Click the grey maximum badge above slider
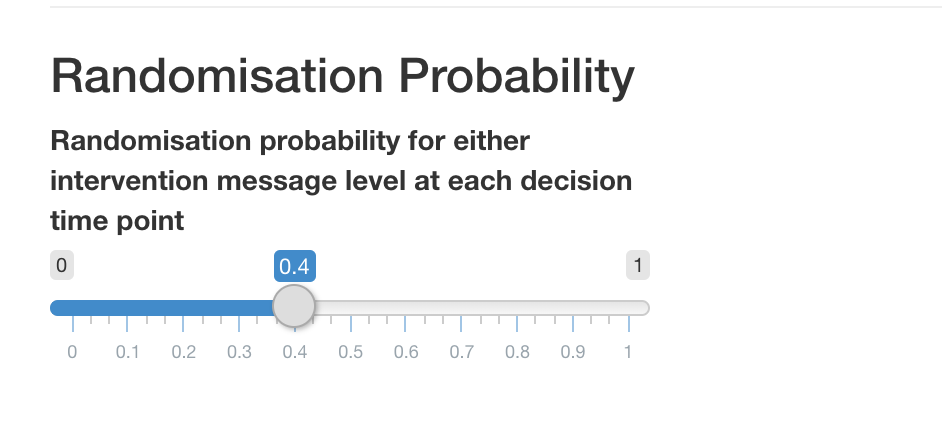 tap(638, 266)
